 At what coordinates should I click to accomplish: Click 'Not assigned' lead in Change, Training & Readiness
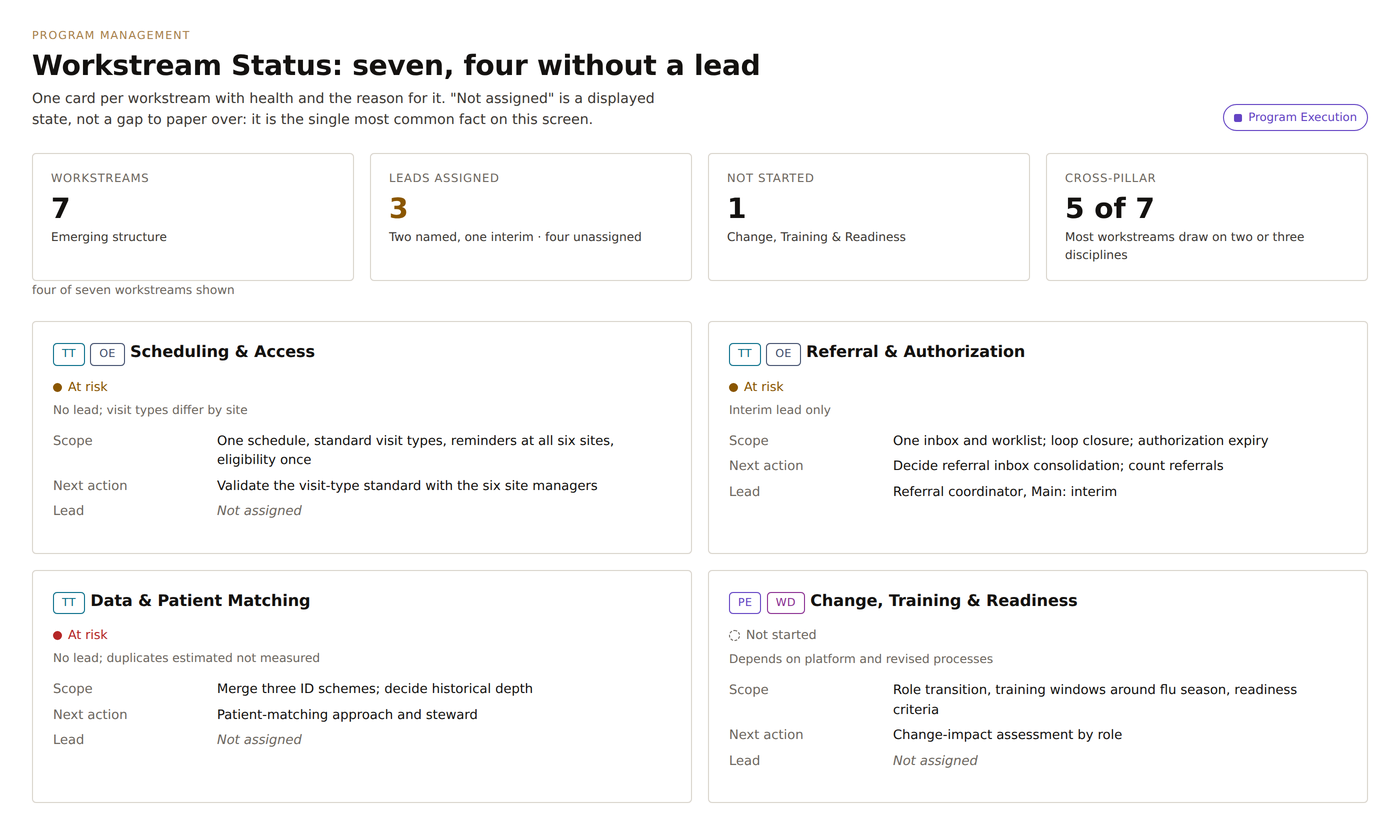pos(935,761)
